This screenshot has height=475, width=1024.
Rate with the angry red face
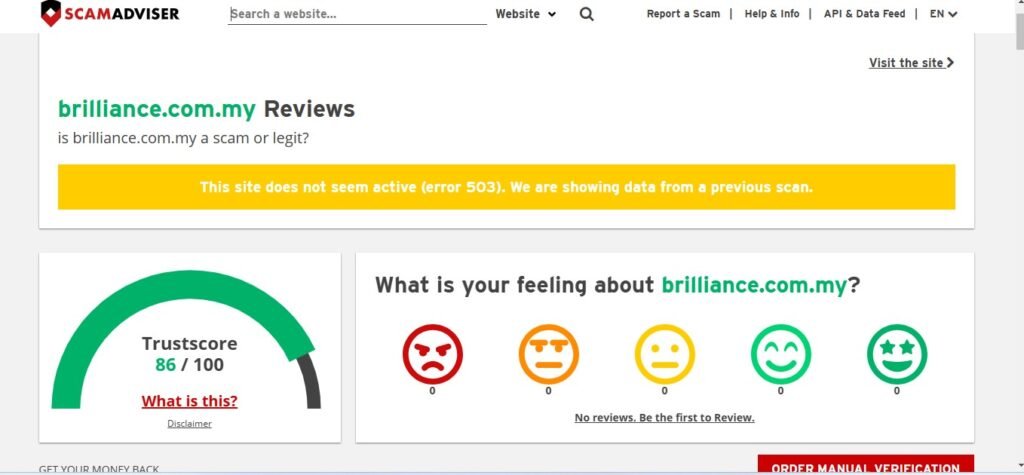click(432, 354)
